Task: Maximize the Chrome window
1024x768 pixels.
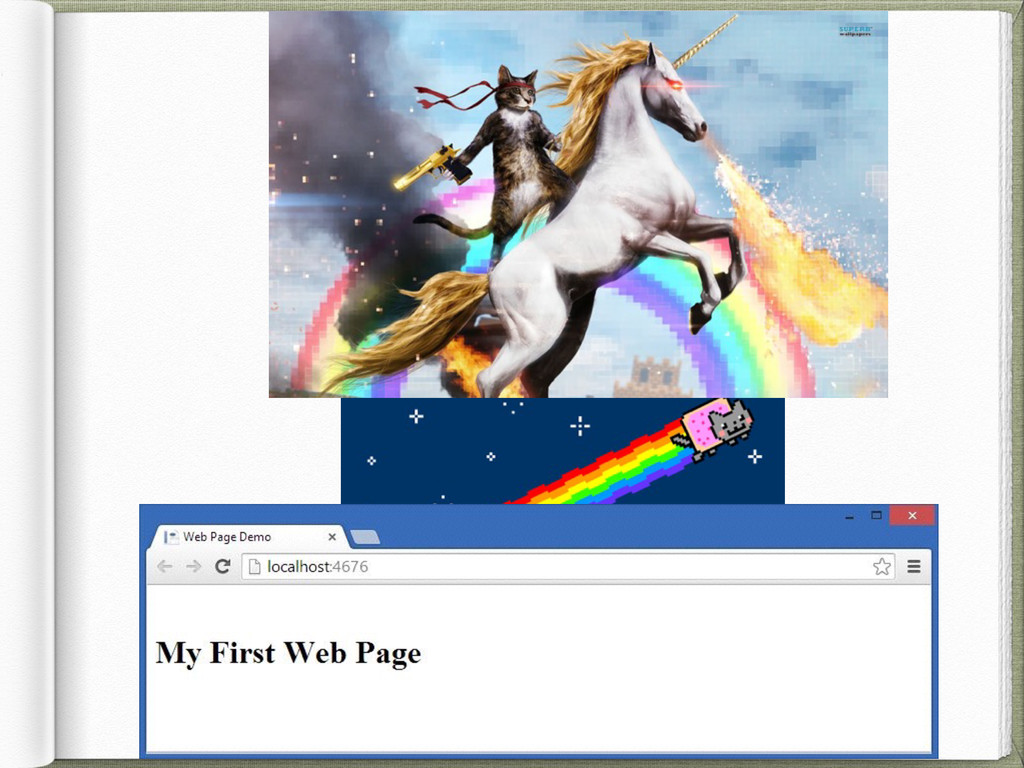Action: click(876, 515)
